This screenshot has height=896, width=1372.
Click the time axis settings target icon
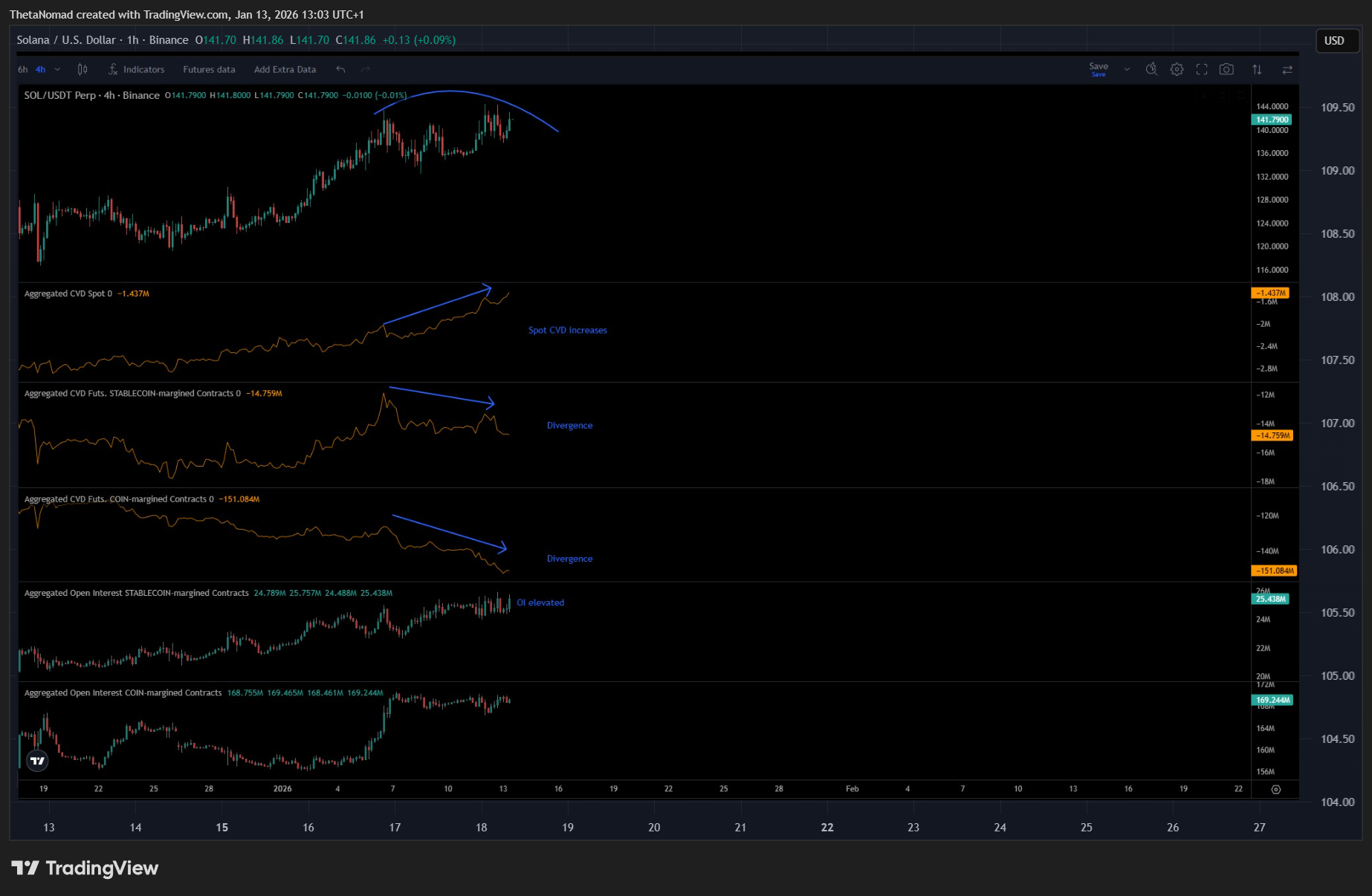coord(1276,789)
